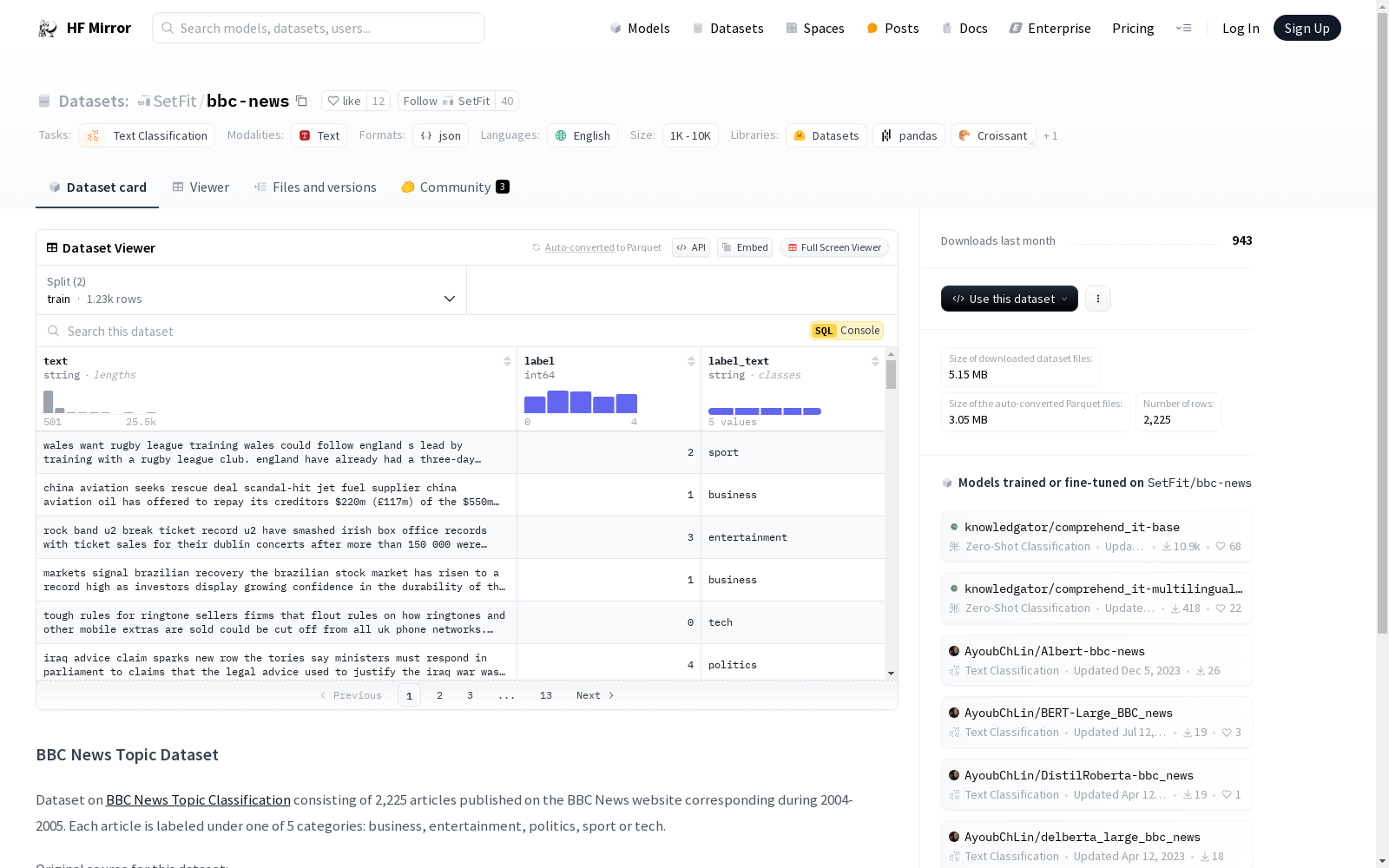Select the Text modality tag
The height and width of the screenshot is (868, 1389).
(x=319, y=135)
